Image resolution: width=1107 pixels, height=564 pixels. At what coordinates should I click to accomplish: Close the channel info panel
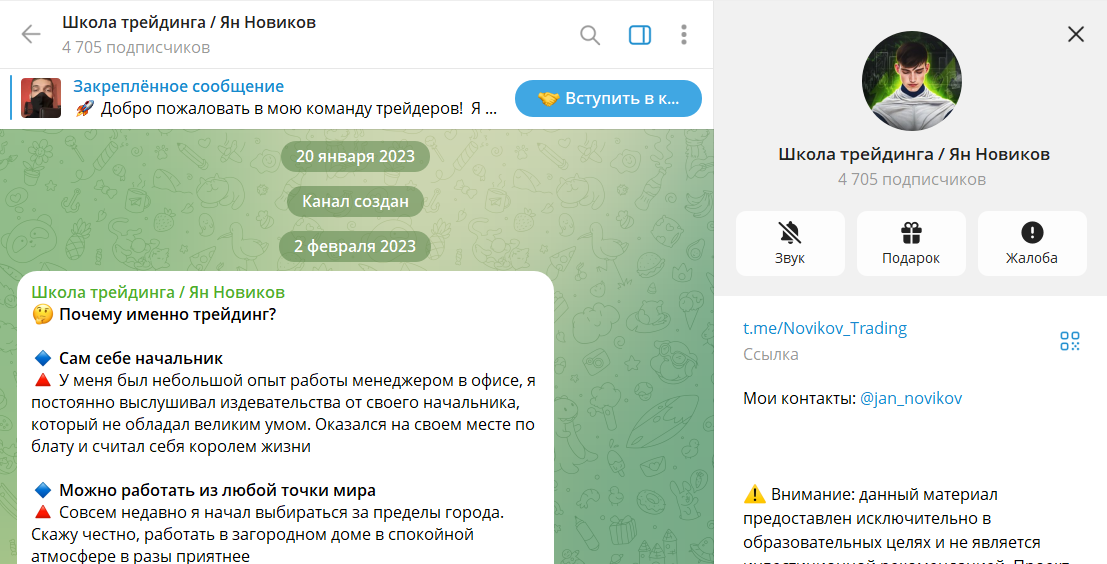pyautogui.click(x=1076, y=35)
